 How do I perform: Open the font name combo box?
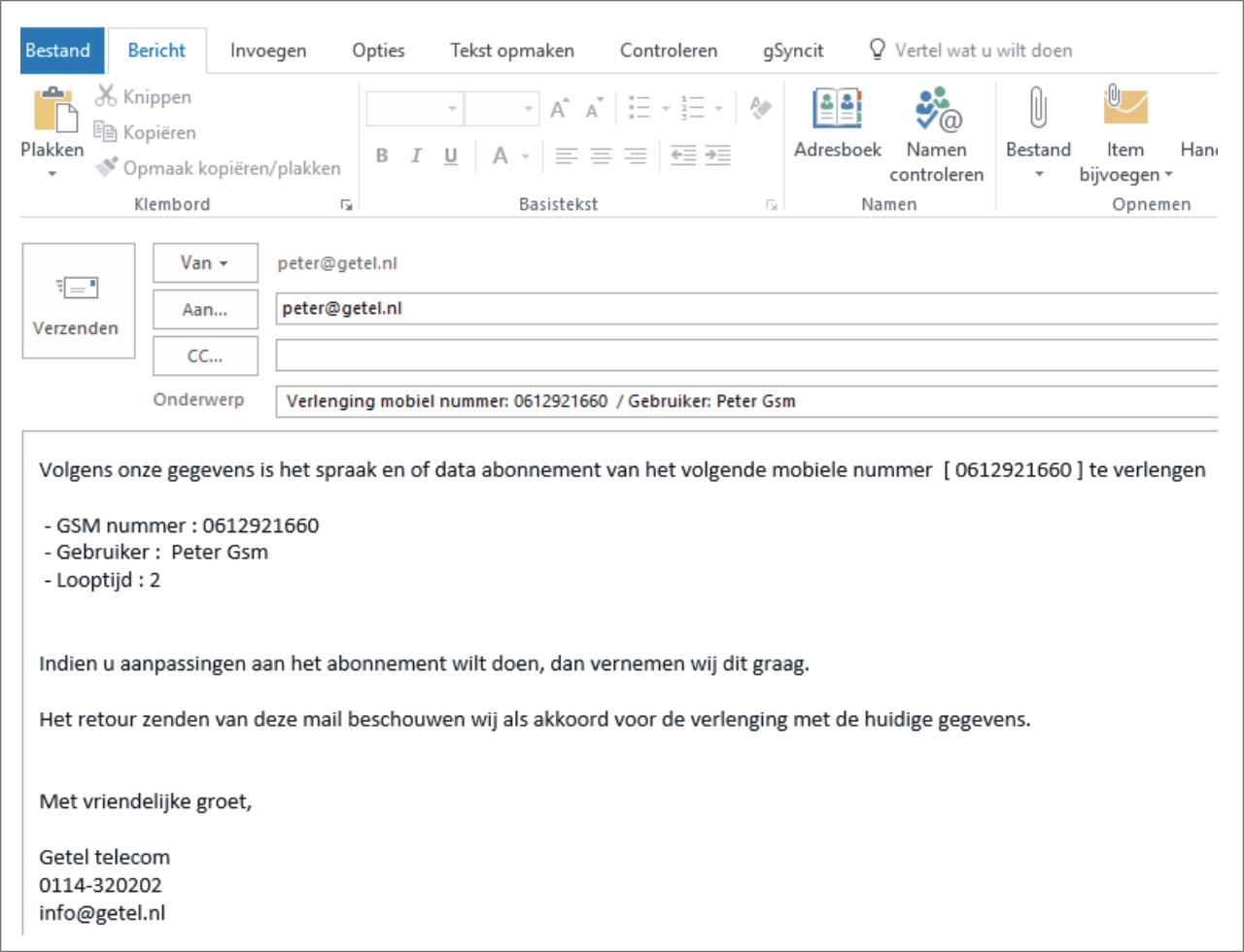tap(415, 109)
